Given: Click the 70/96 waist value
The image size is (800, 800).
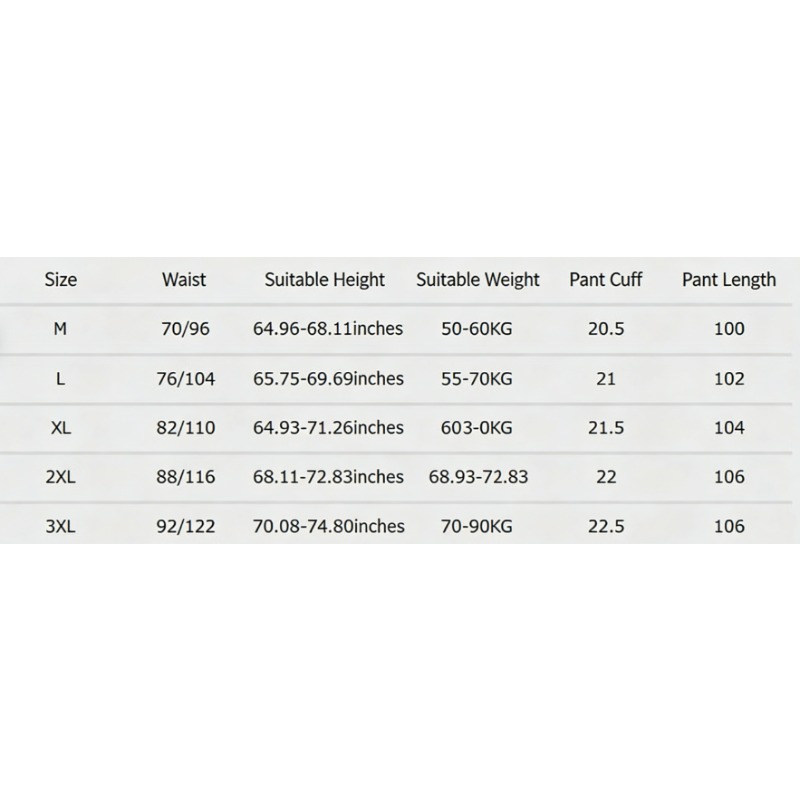Looking at the screenshot, I should point(185,329).
